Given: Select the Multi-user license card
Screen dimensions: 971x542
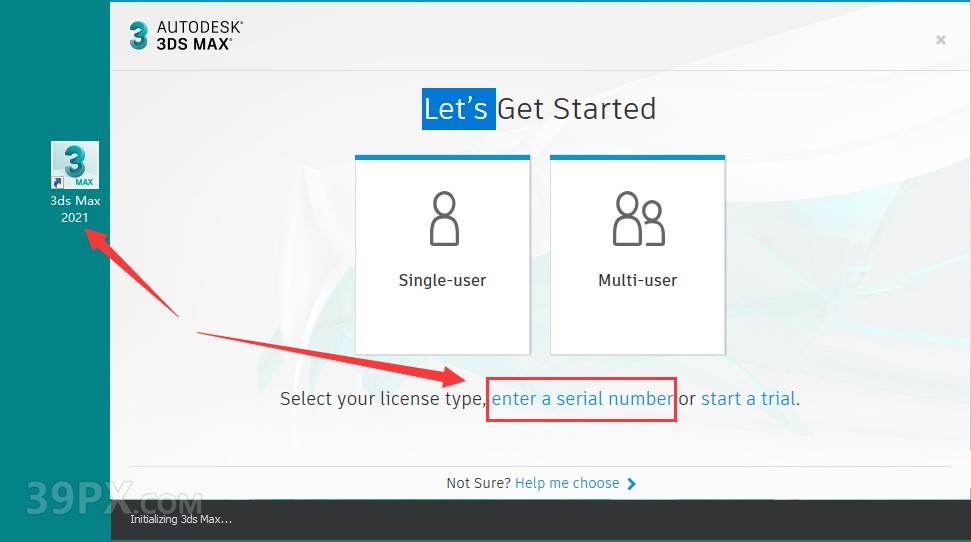Looking at the screenshot, I should [x=637, y=255].
